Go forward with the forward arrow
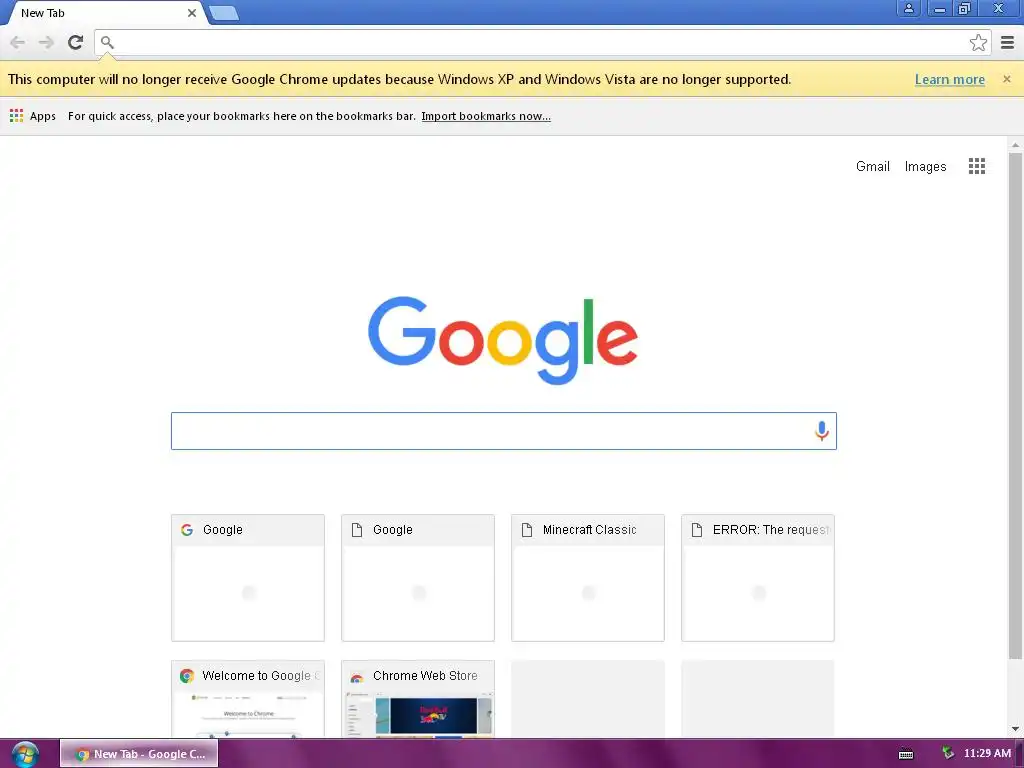1024x768 pixels. 46,42
